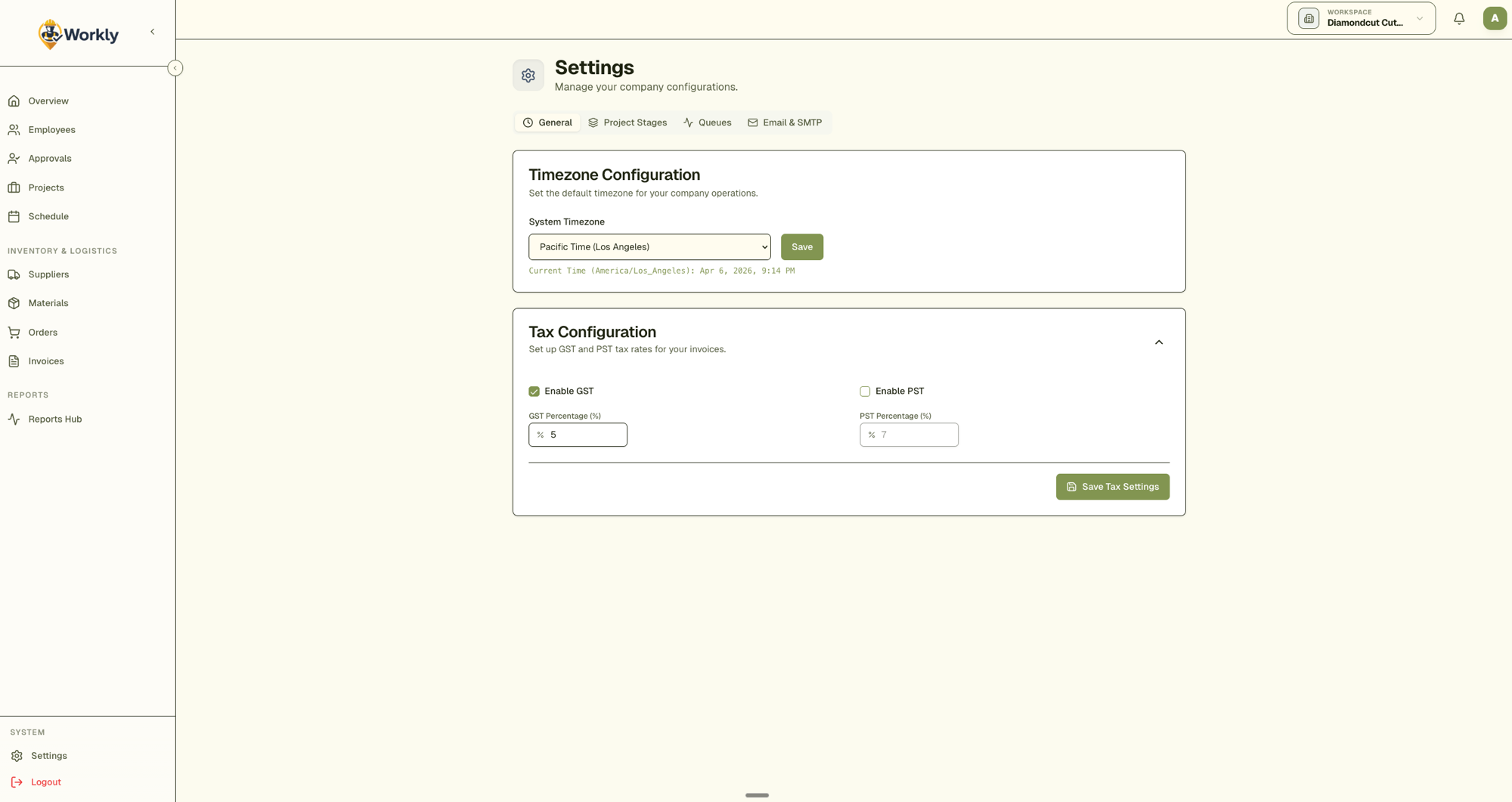The width and height of the screenshot is (1512, 802).
Task: Collapse the Tax Configuration section
Action: point(1158,342)
